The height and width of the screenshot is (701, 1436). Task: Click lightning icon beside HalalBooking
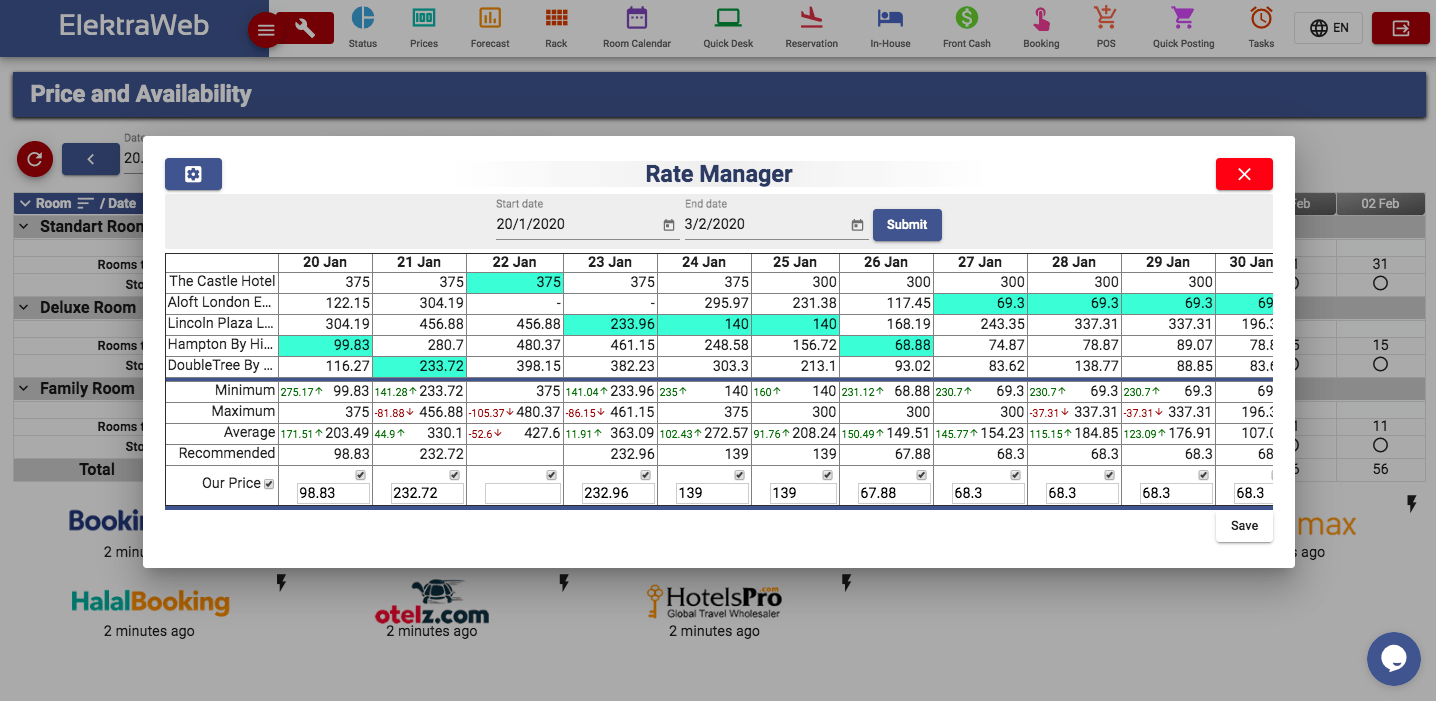[281, 582]
